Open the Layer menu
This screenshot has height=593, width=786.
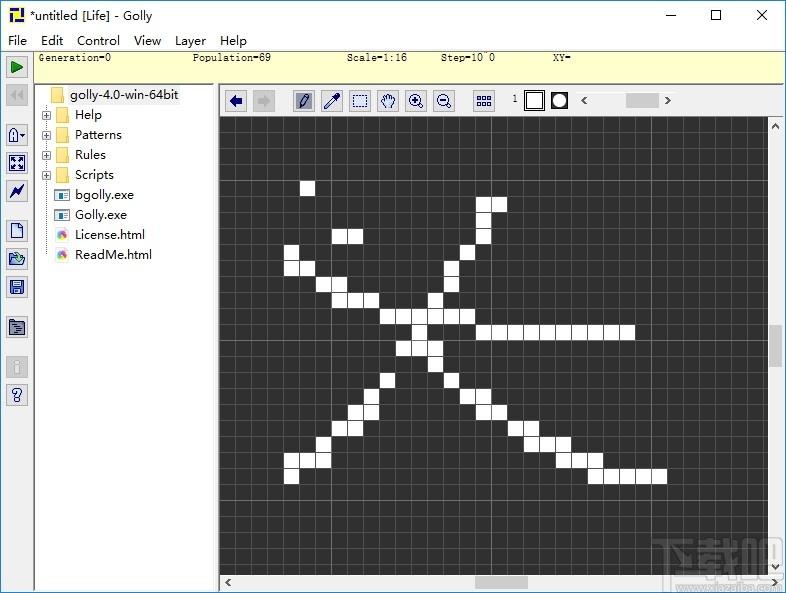click(x=190, y=41)
